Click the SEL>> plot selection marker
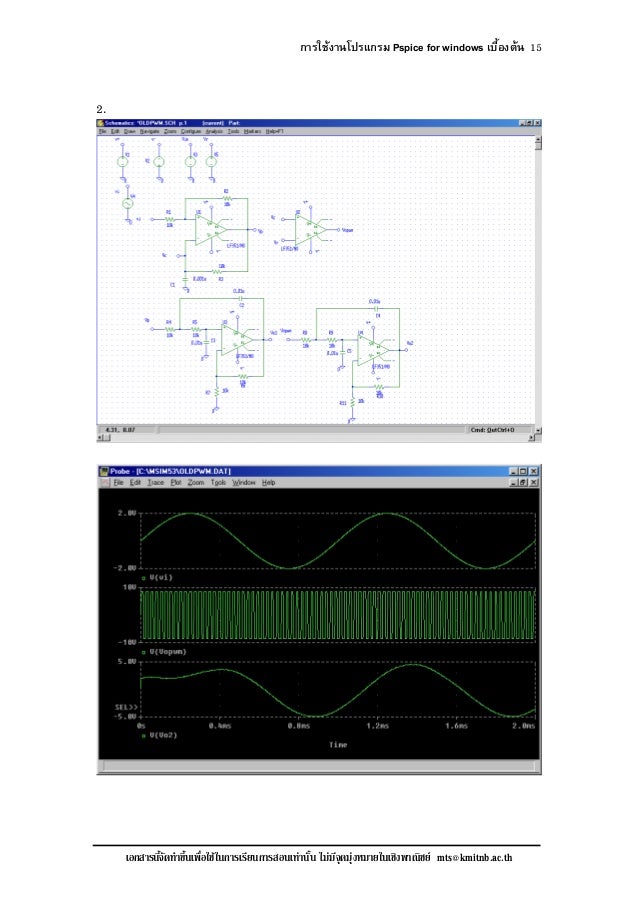The width and height of the screenshot is (638, 903). click(x=121, y=707)
